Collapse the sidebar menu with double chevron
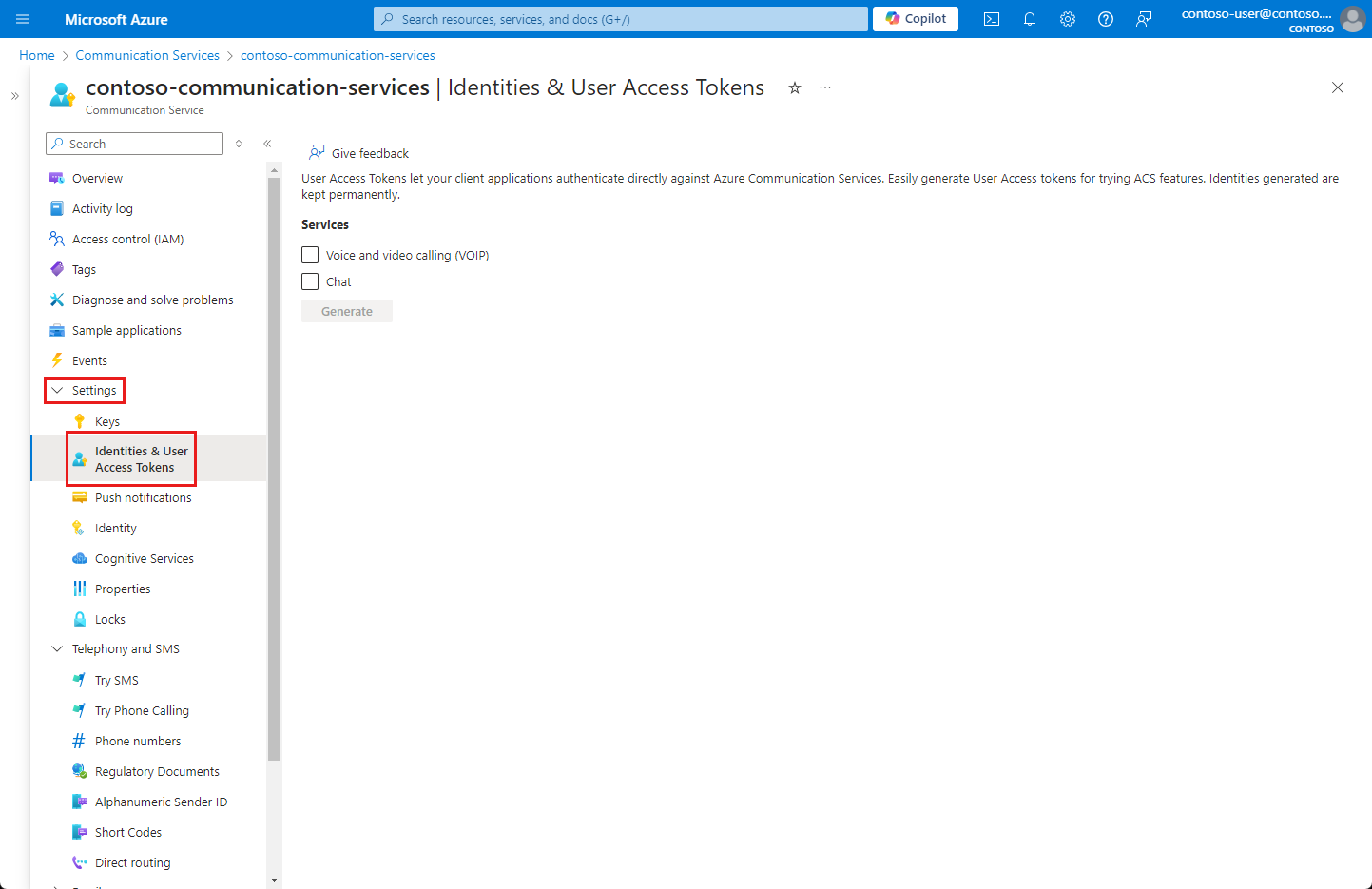 pyautogui.click(x=267, y=144)
